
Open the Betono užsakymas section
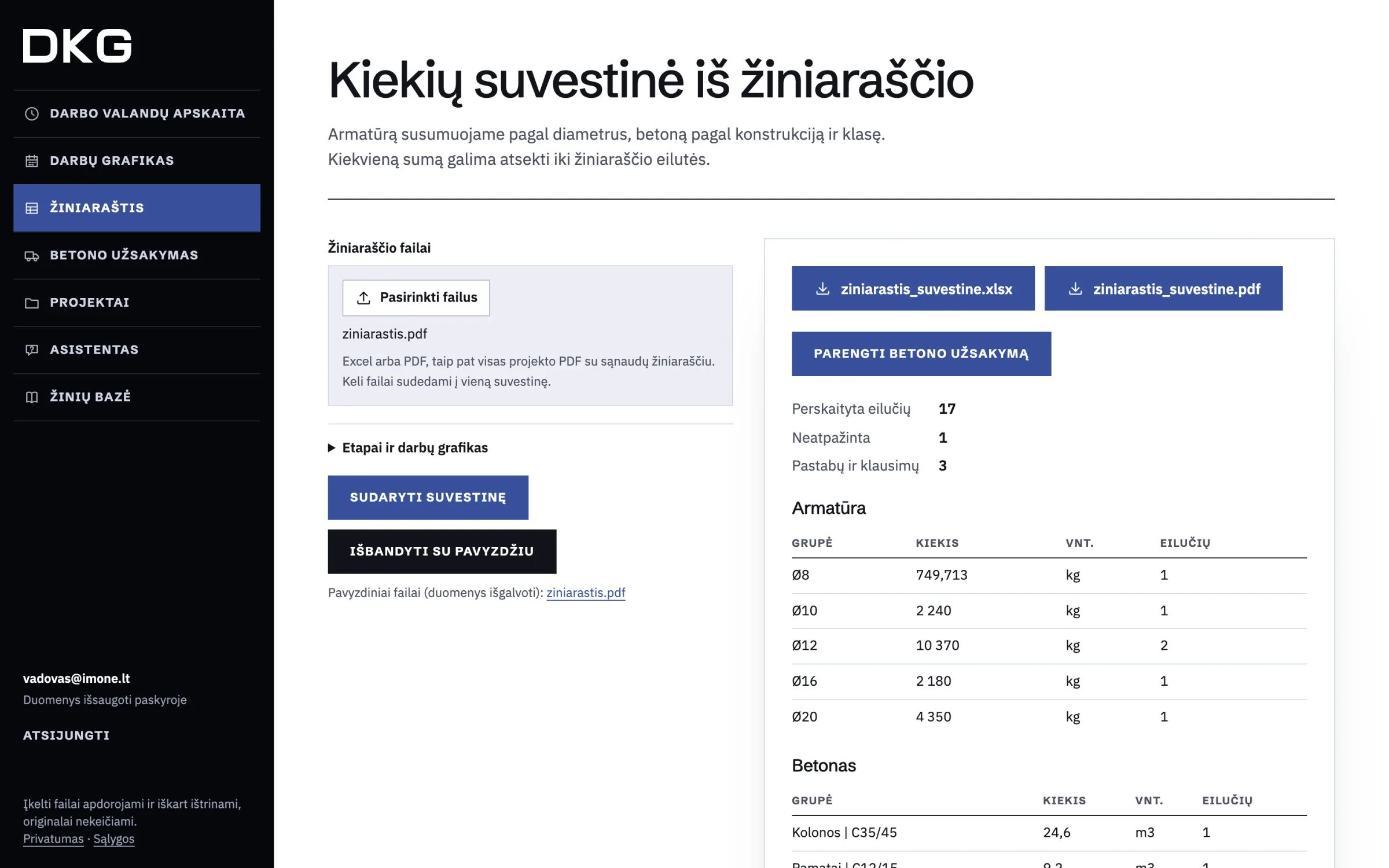tap(137, 256)
